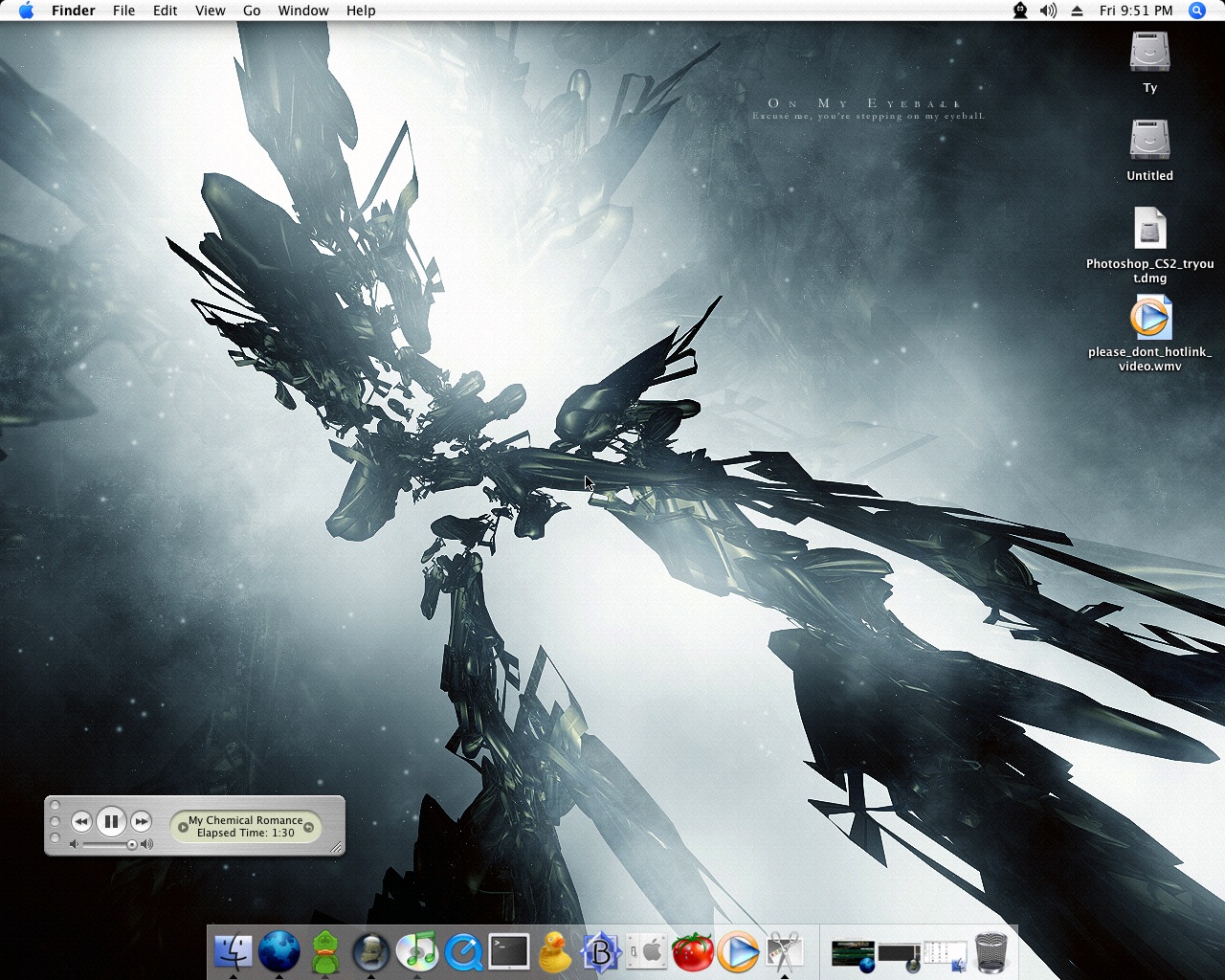Open the eject menu in menu bar
The height and width of the screenshot is (980, 1225).
pos(1077,11)
